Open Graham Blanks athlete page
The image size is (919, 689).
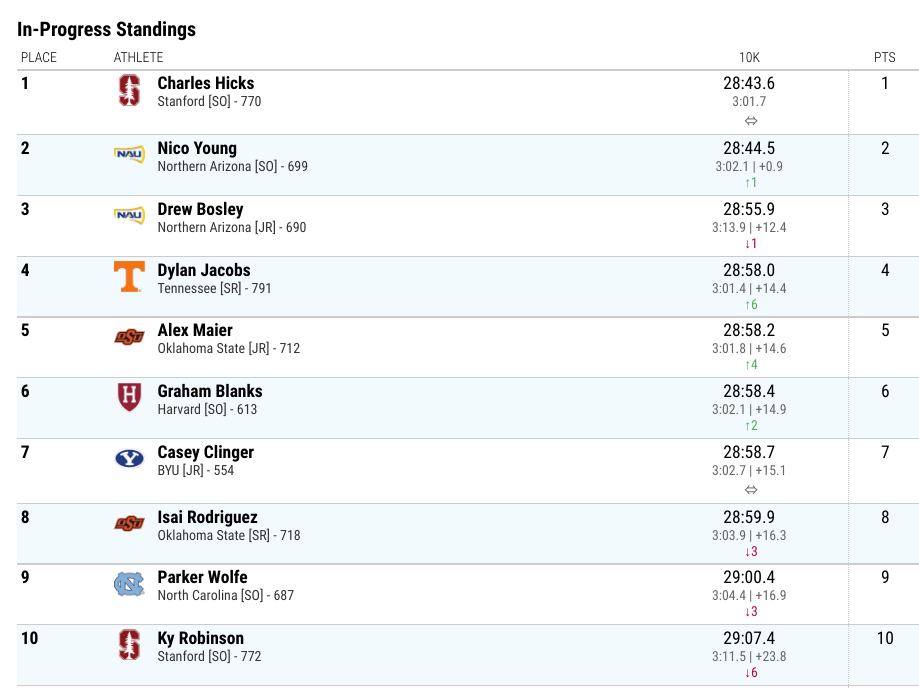click(x=210, y=391)
